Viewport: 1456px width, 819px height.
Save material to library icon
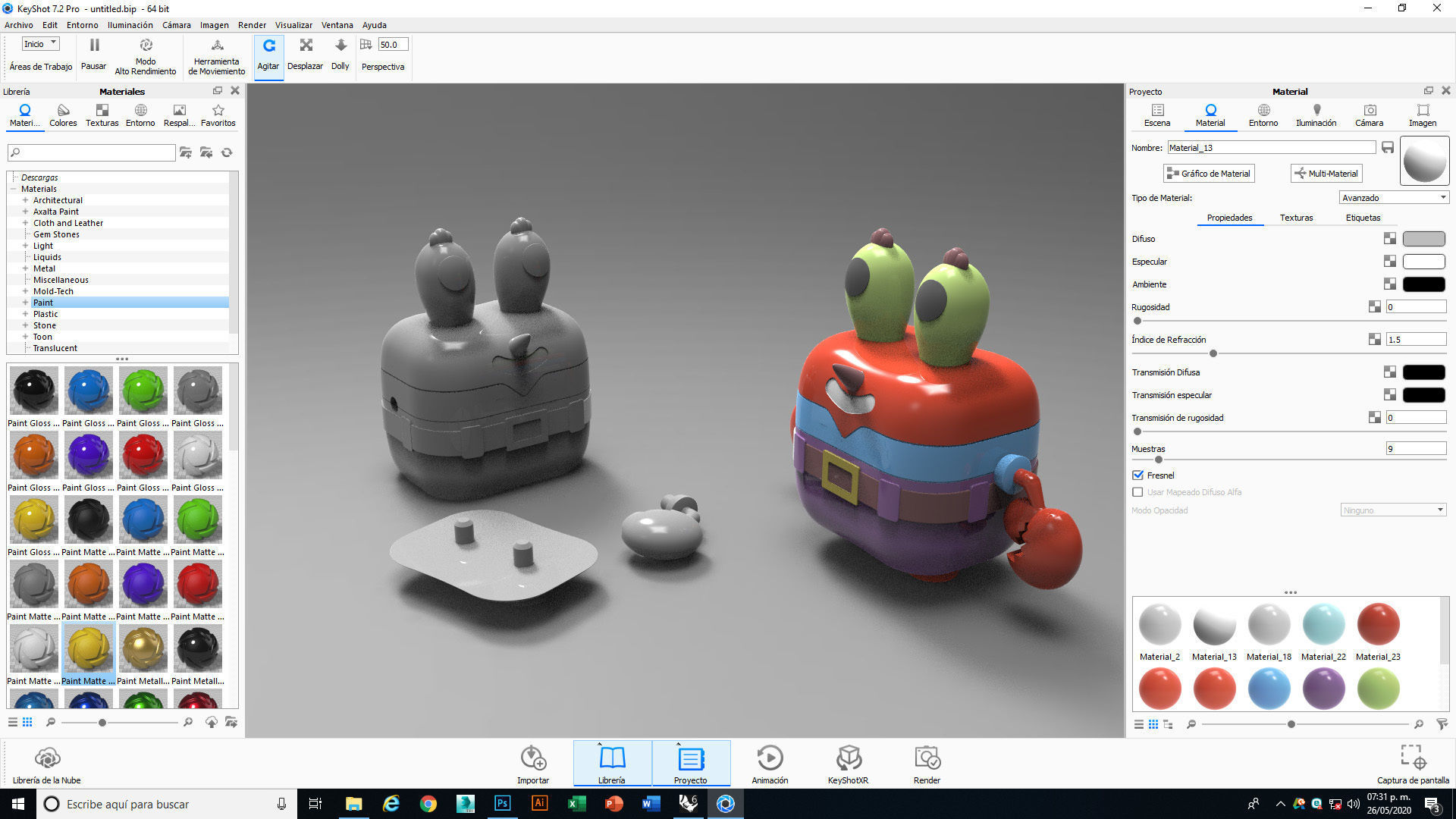1387,147
